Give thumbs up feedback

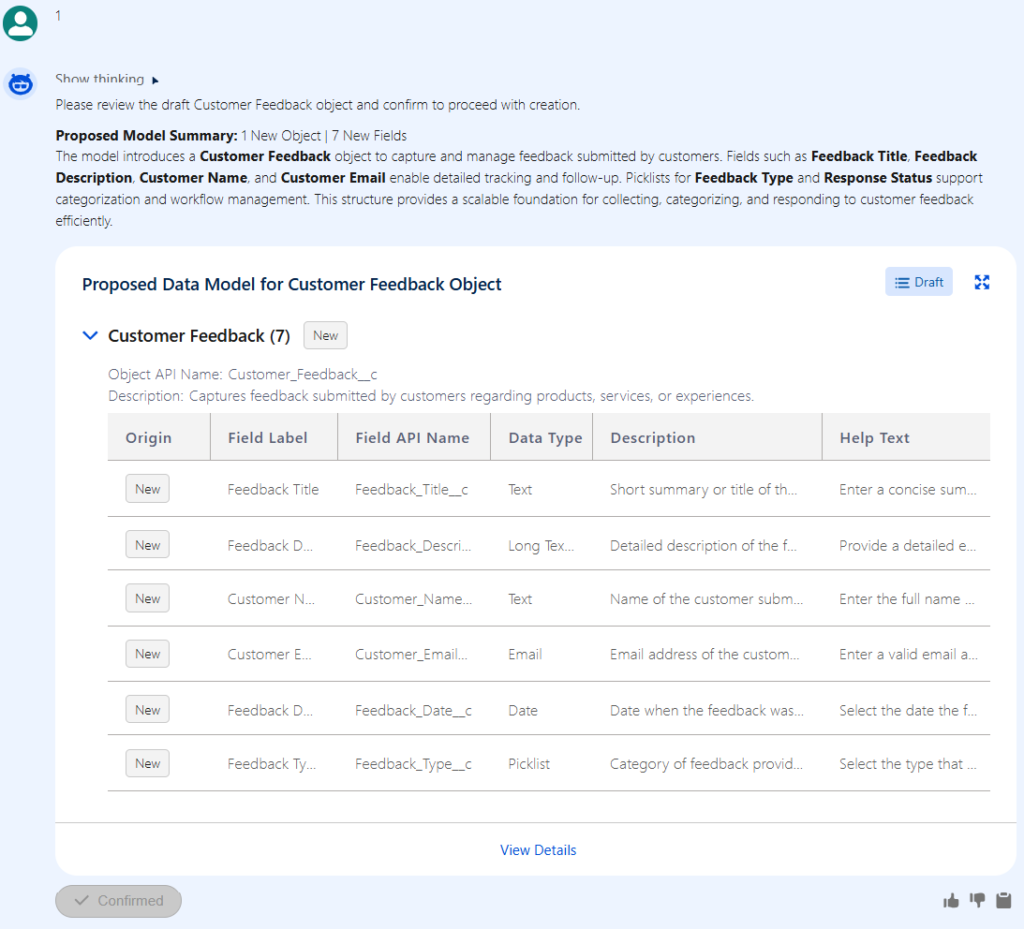tap(951, 901)
